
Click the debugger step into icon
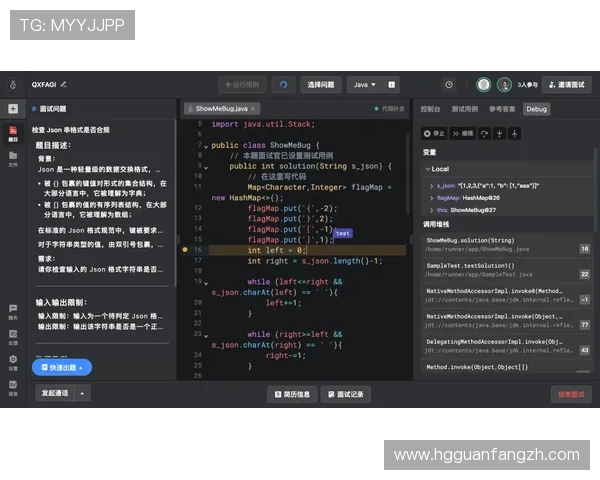tap(499, 134)
